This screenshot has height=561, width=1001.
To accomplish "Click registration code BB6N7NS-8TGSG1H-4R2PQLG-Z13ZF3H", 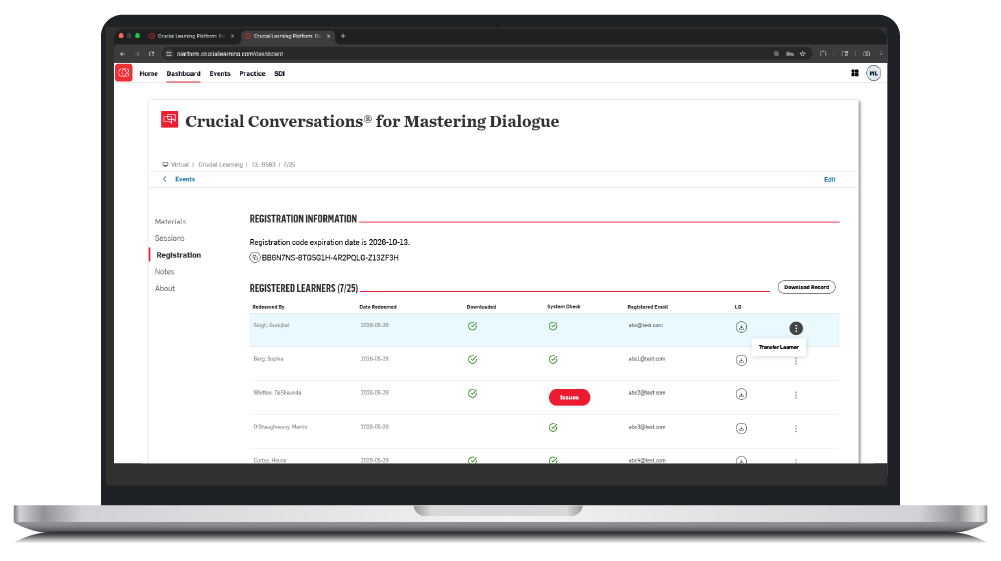I will pyautogui.click(x=330, y=258).
